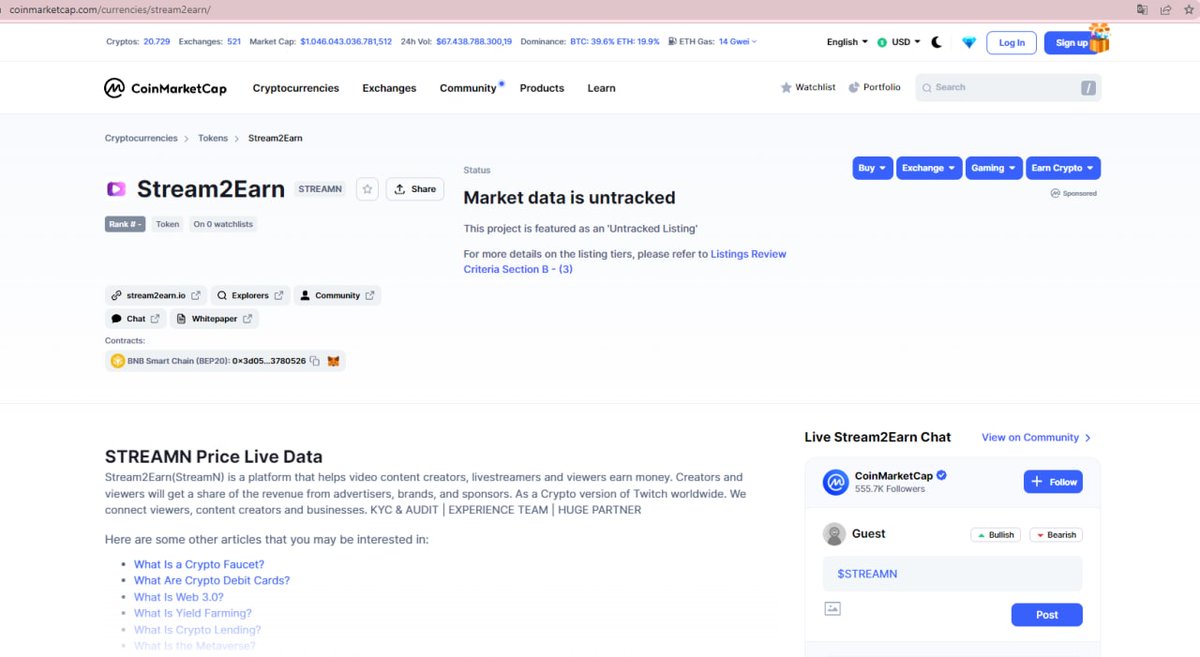Click the attach image icon
1200x657 pixels.
tap(832, 608)
